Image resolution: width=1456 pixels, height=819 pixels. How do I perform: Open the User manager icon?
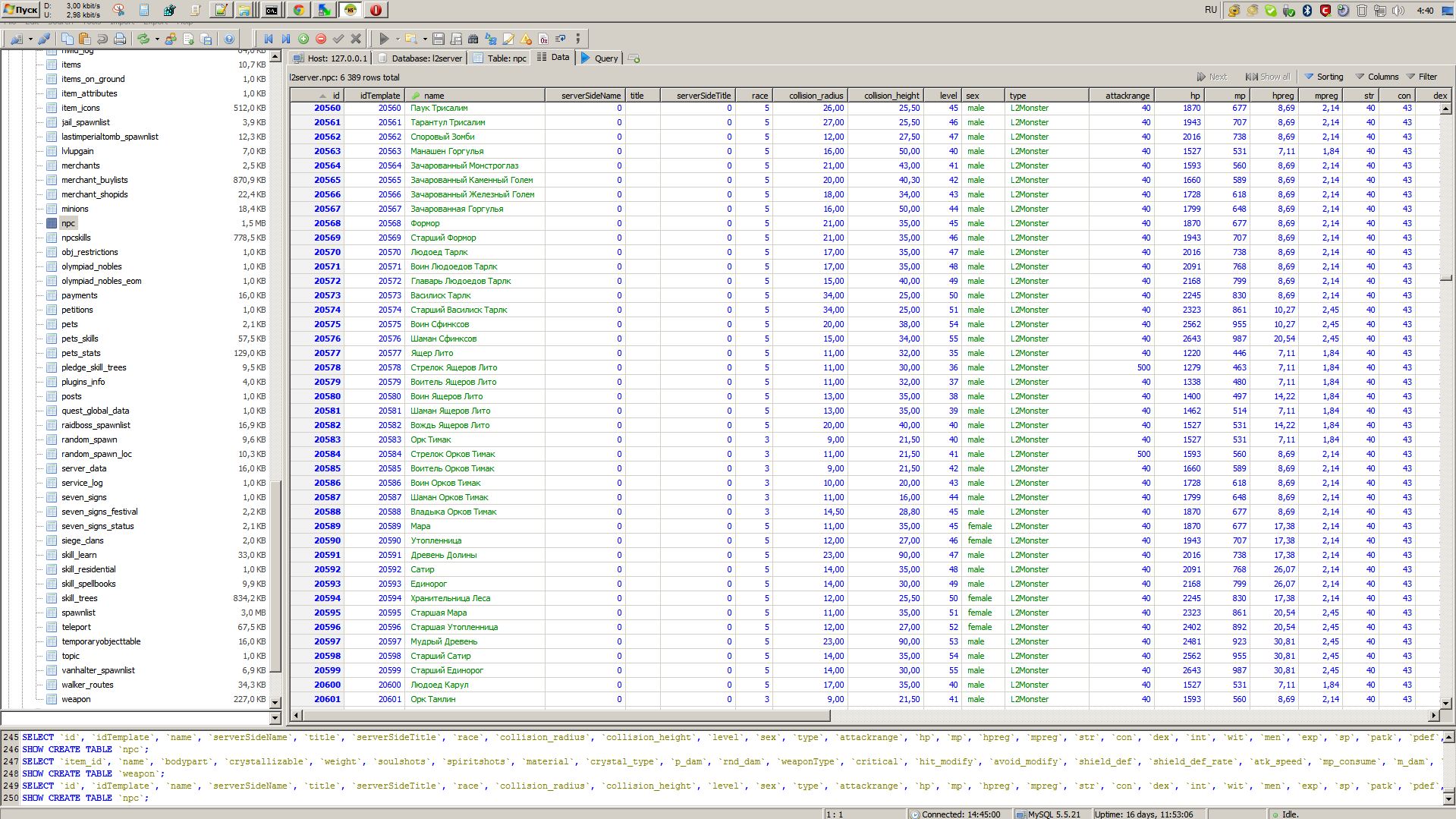coord(171,39)
